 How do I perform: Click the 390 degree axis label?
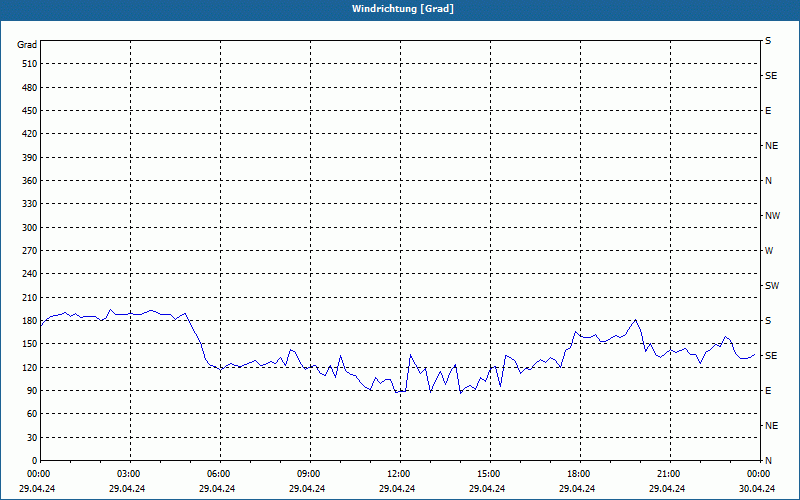pyautogui.click(x=30, y=158)
